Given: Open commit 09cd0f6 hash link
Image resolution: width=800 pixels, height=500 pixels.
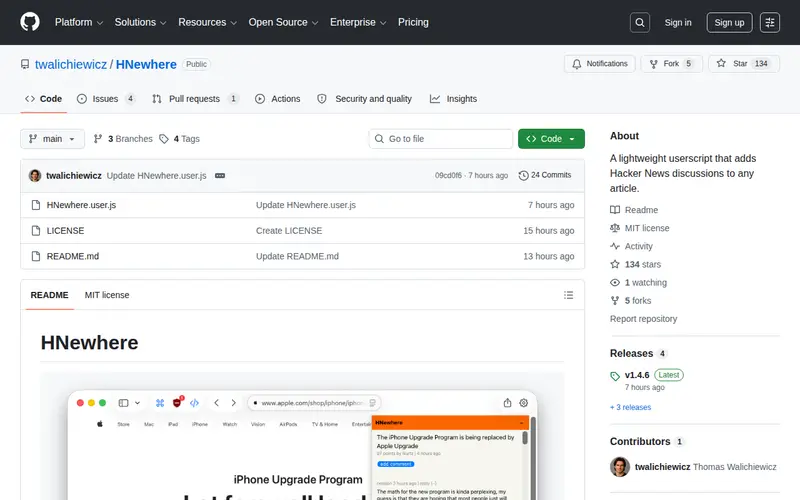Looking at the screenshot, I should click(x=448, y=175).
